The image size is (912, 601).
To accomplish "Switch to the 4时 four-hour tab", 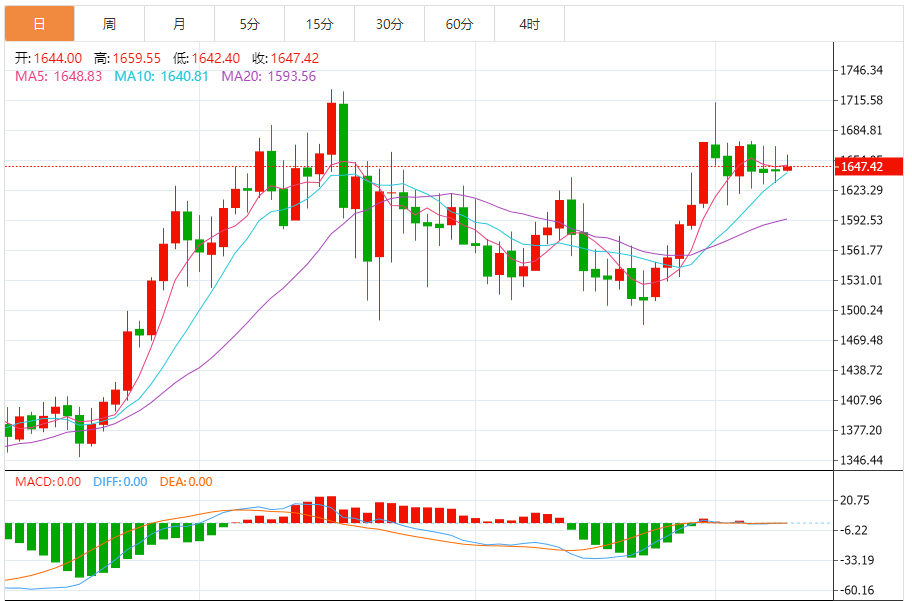I will pos(530,23).
